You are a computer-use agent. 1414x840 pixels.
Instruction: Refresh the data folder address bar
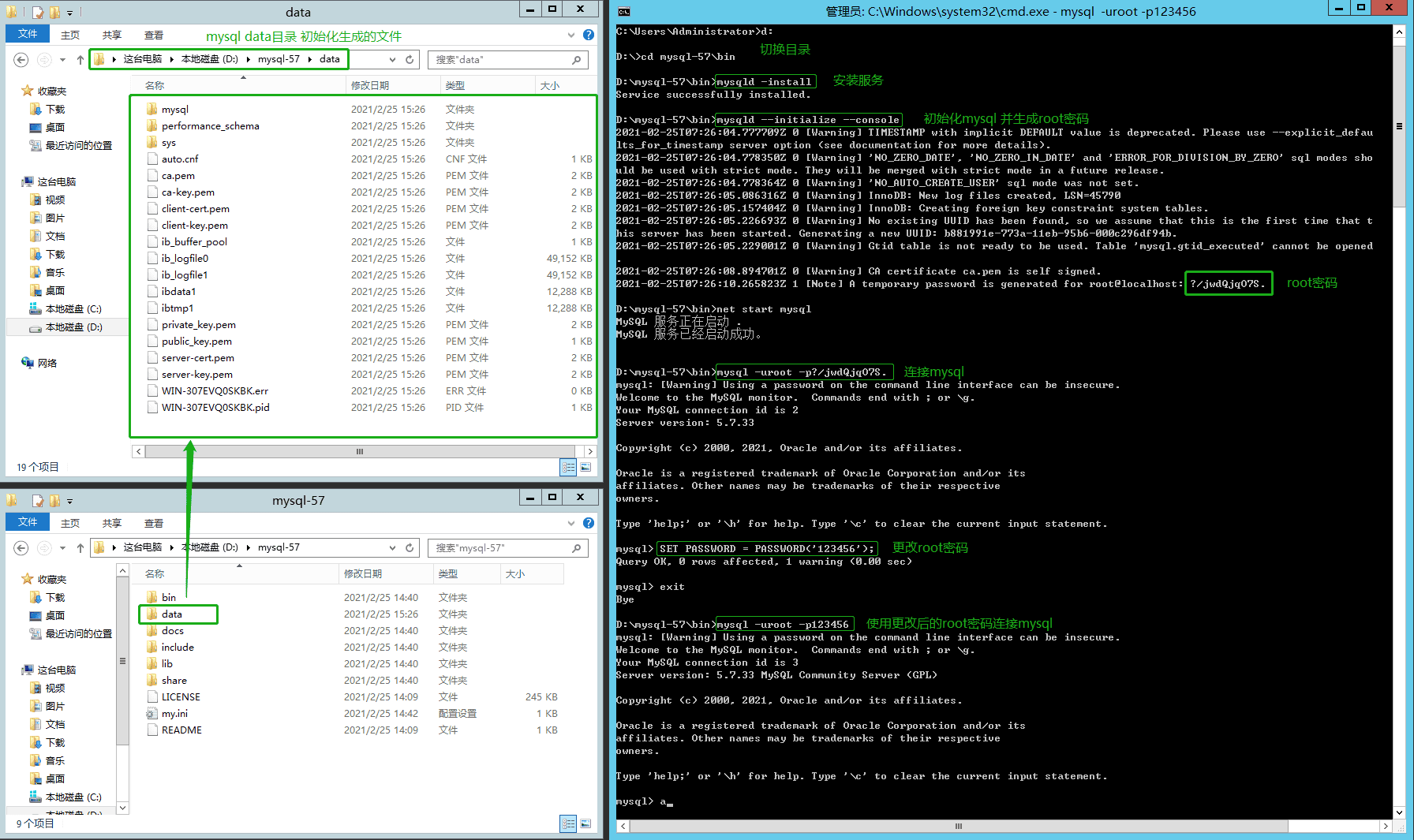tap(410, 60)
